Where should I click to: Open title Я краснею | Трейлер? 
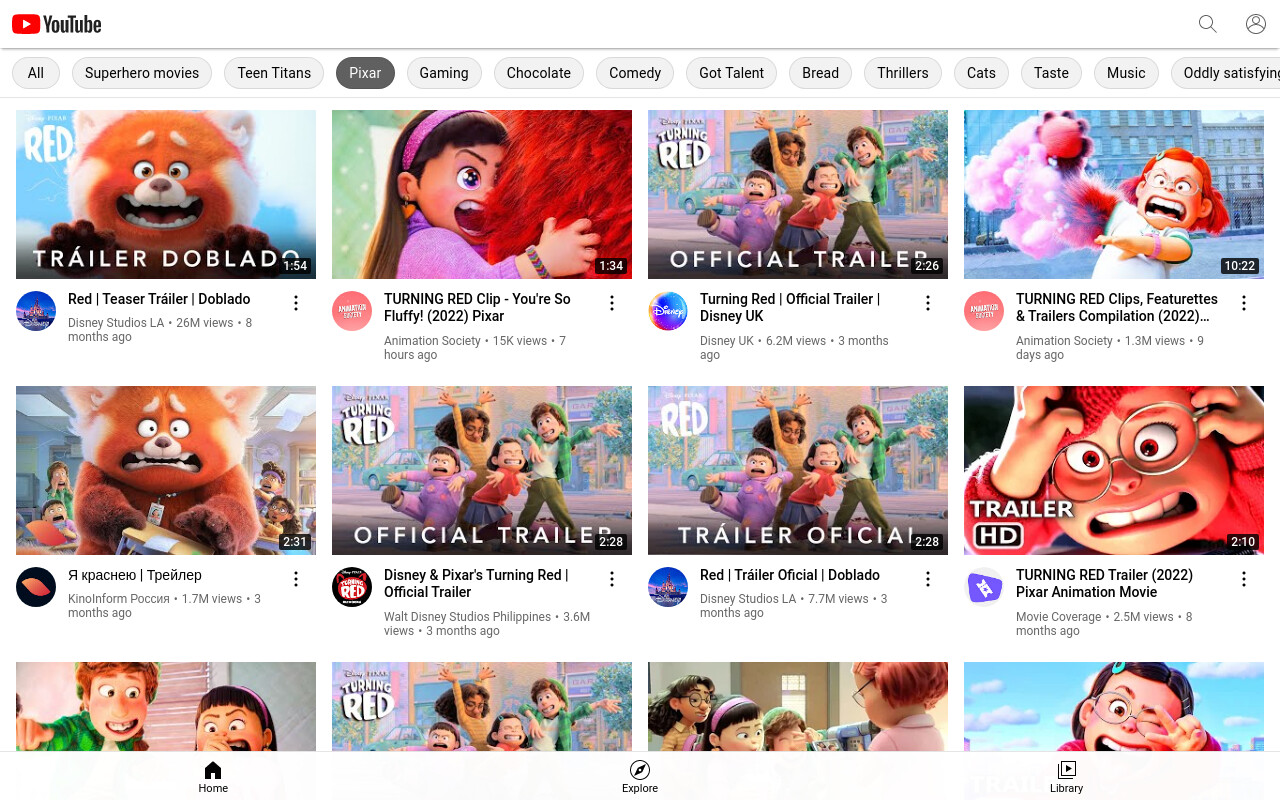pos(135,575)
